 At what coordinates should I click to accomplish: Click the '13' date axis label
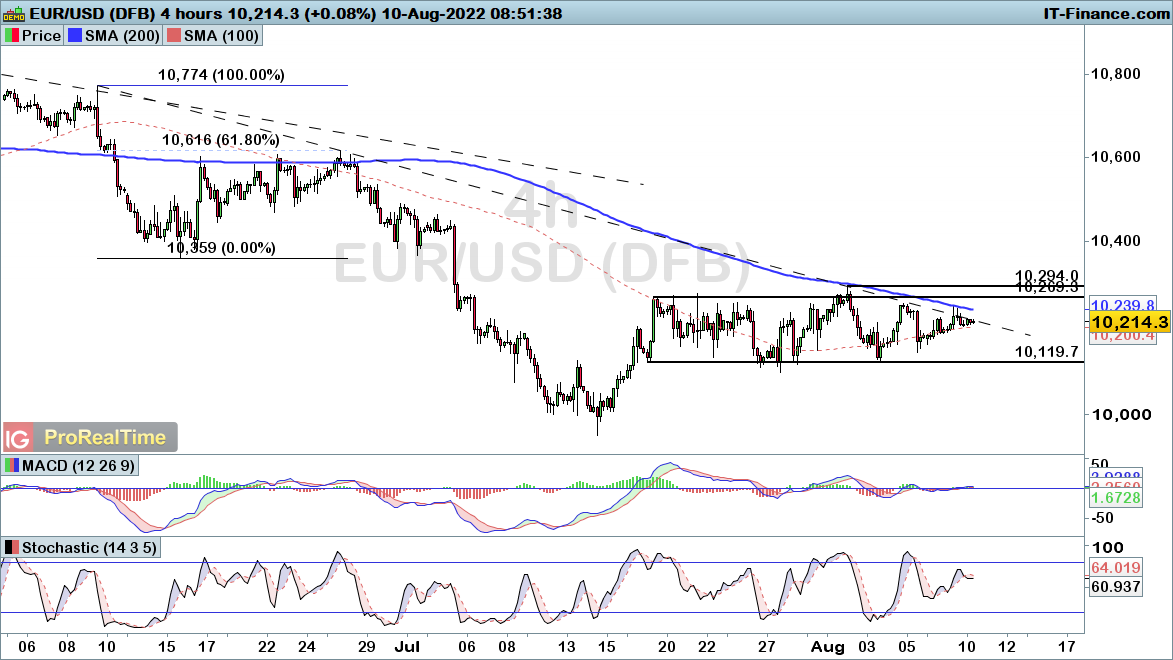tap(567, 646)
